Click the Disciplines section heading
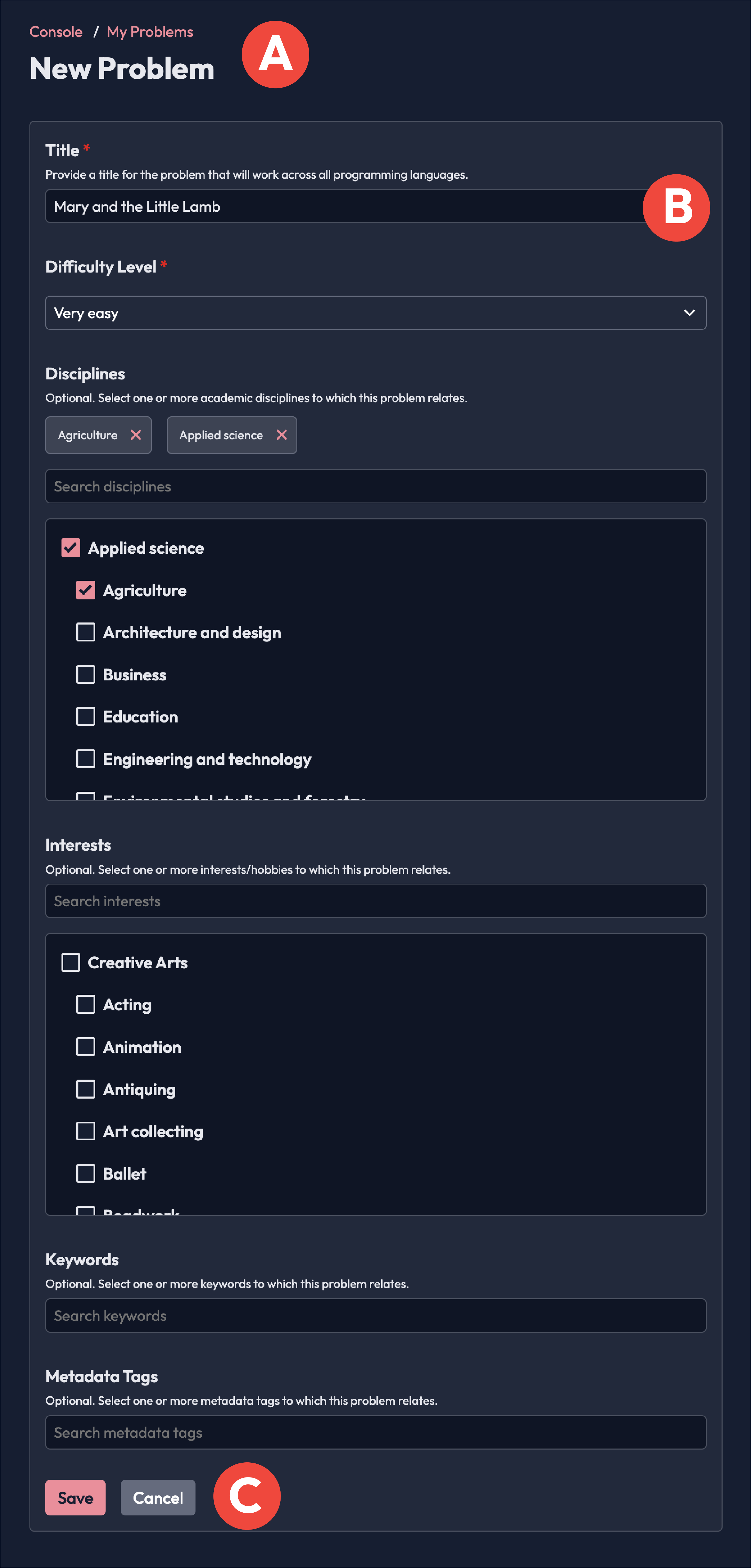751x1568 pixels. [x=85, y=374]
